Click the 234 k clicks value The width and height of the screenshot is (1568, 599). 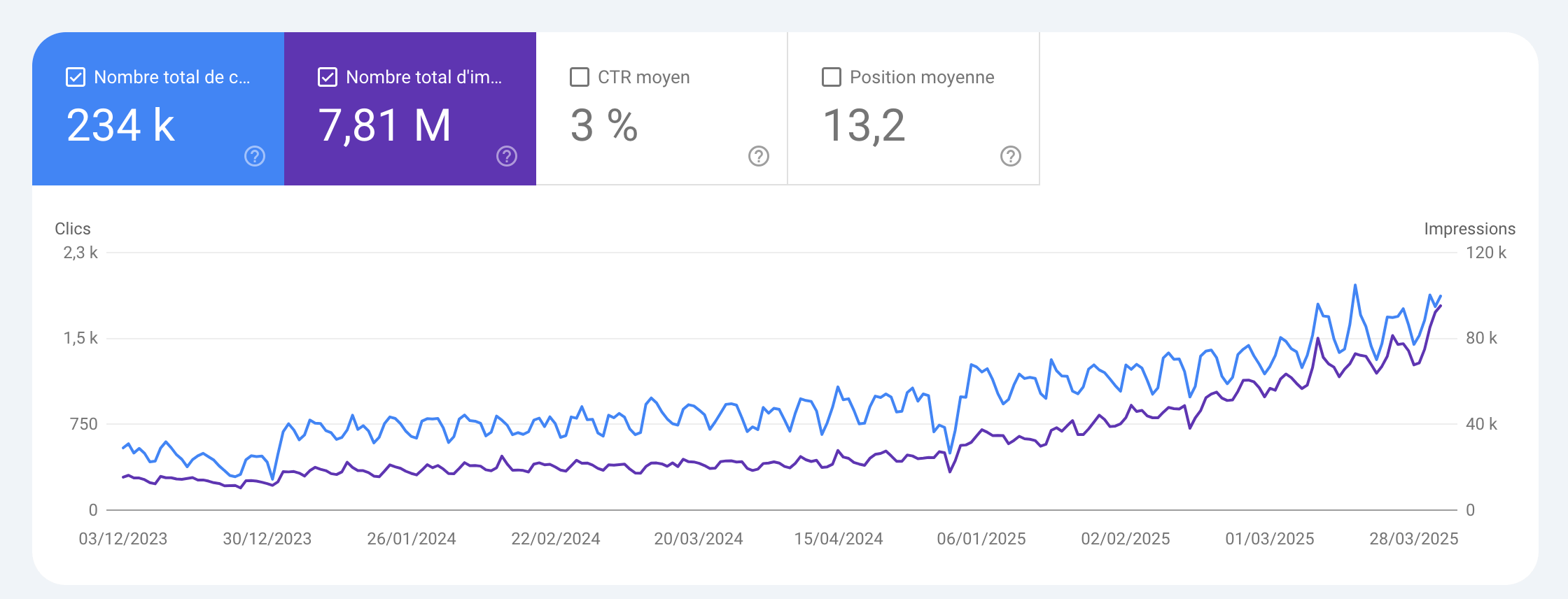120,126
